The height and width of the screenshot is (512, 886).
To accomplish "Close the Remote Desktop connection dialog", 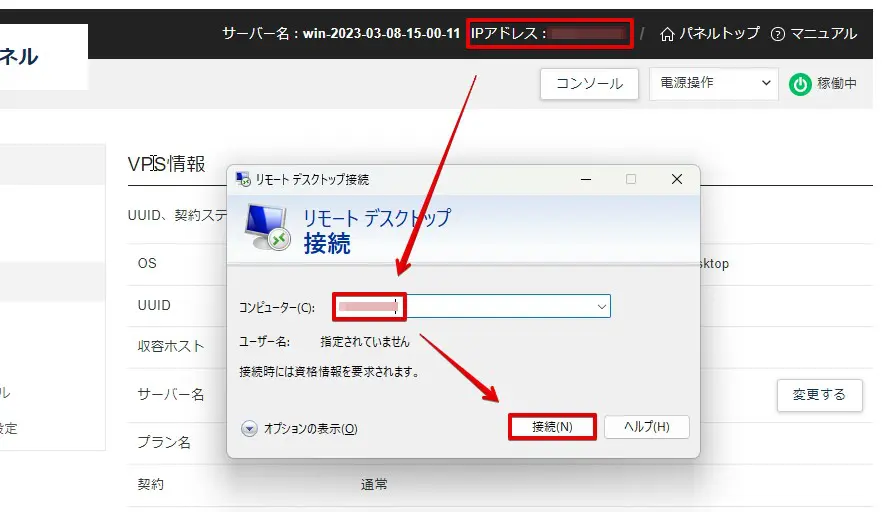I will [x=676, y=180].
